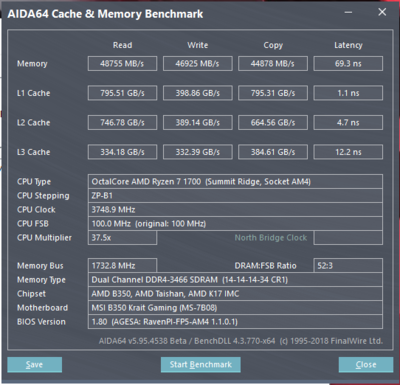Click the empty North Bridge Clock field
This screenshot has width=400, height=385.
pos(348,238)
